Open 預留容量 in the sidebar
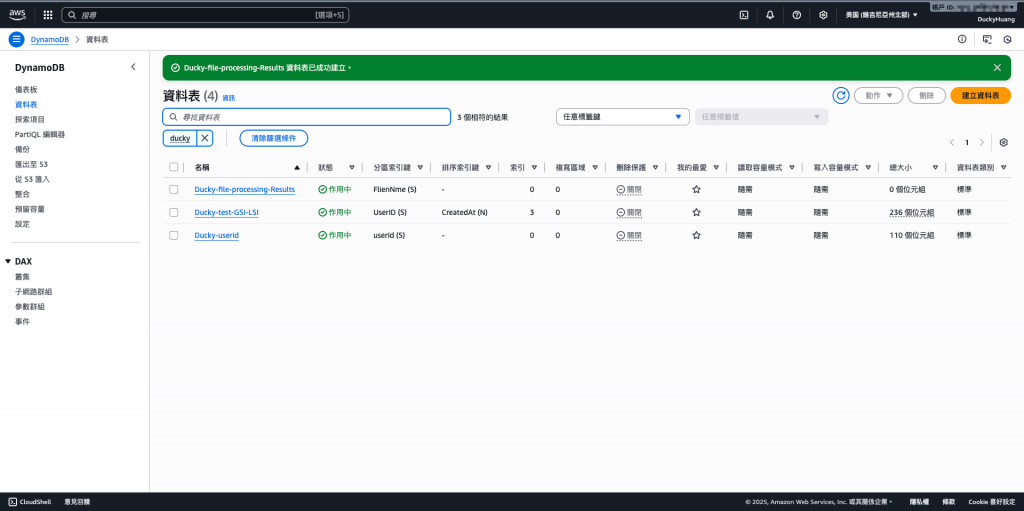 [30, 209]
